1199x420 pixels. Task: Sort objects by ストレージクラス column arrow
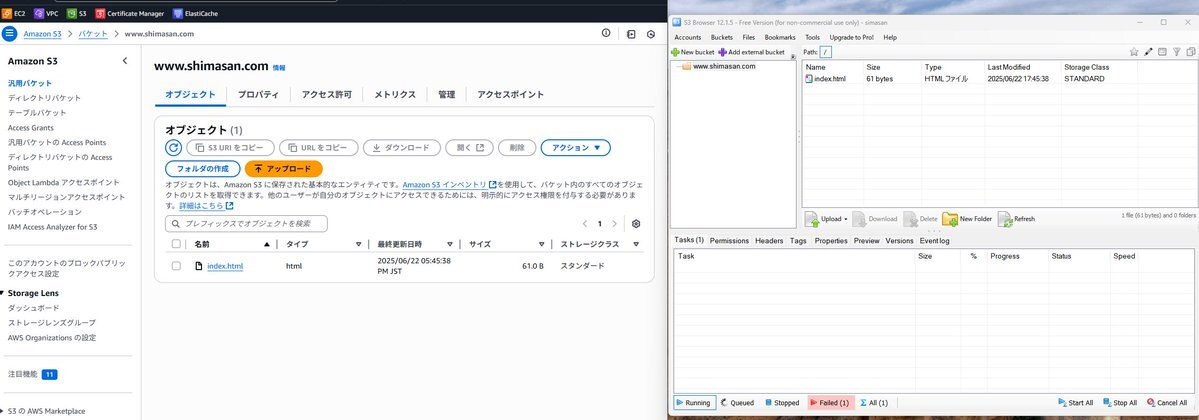(x=635, y=244)
